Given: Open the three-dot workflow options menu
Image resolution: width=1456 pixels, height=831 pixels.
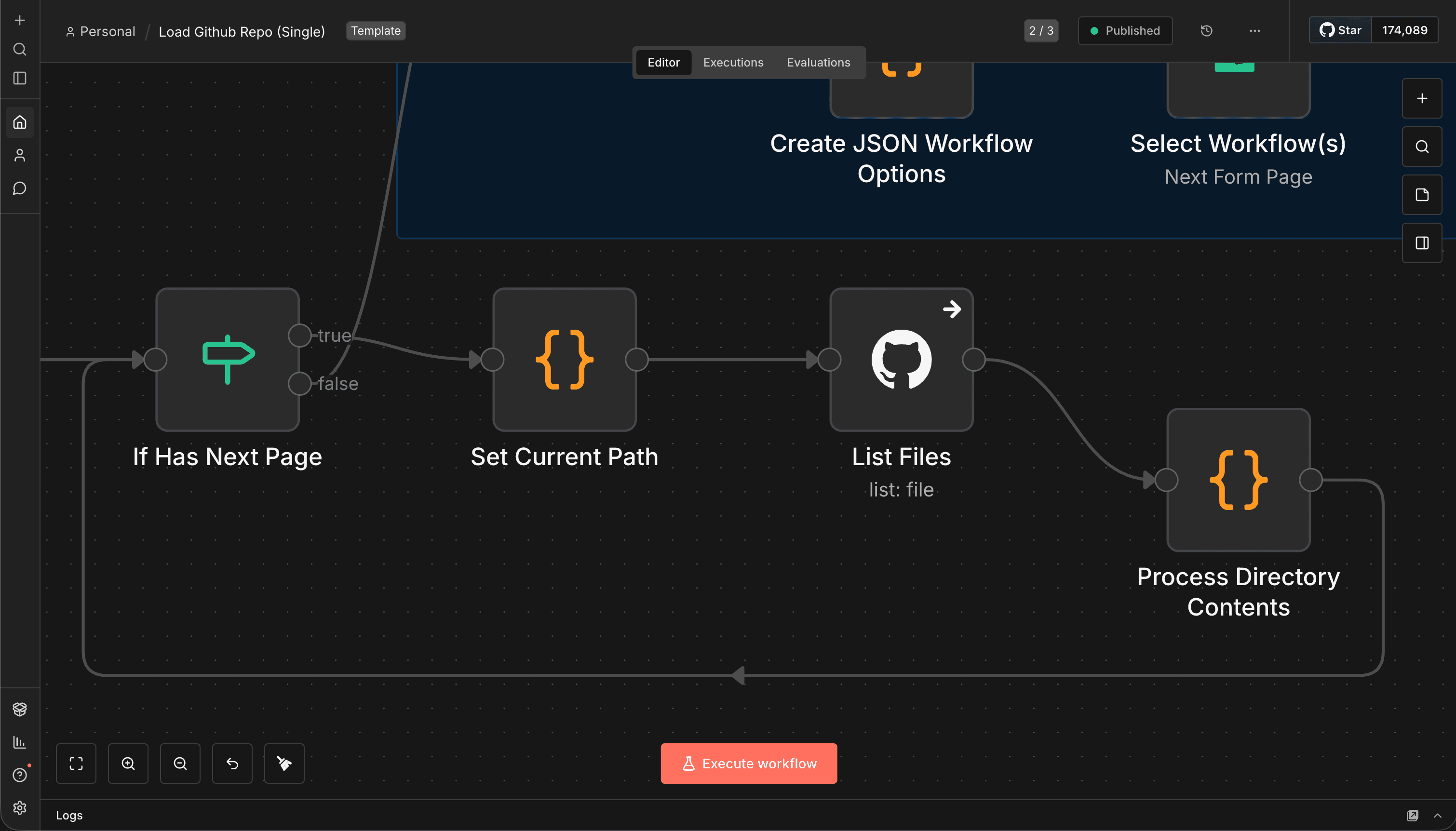Looking at the screenshot, I should click(1254, 31).
